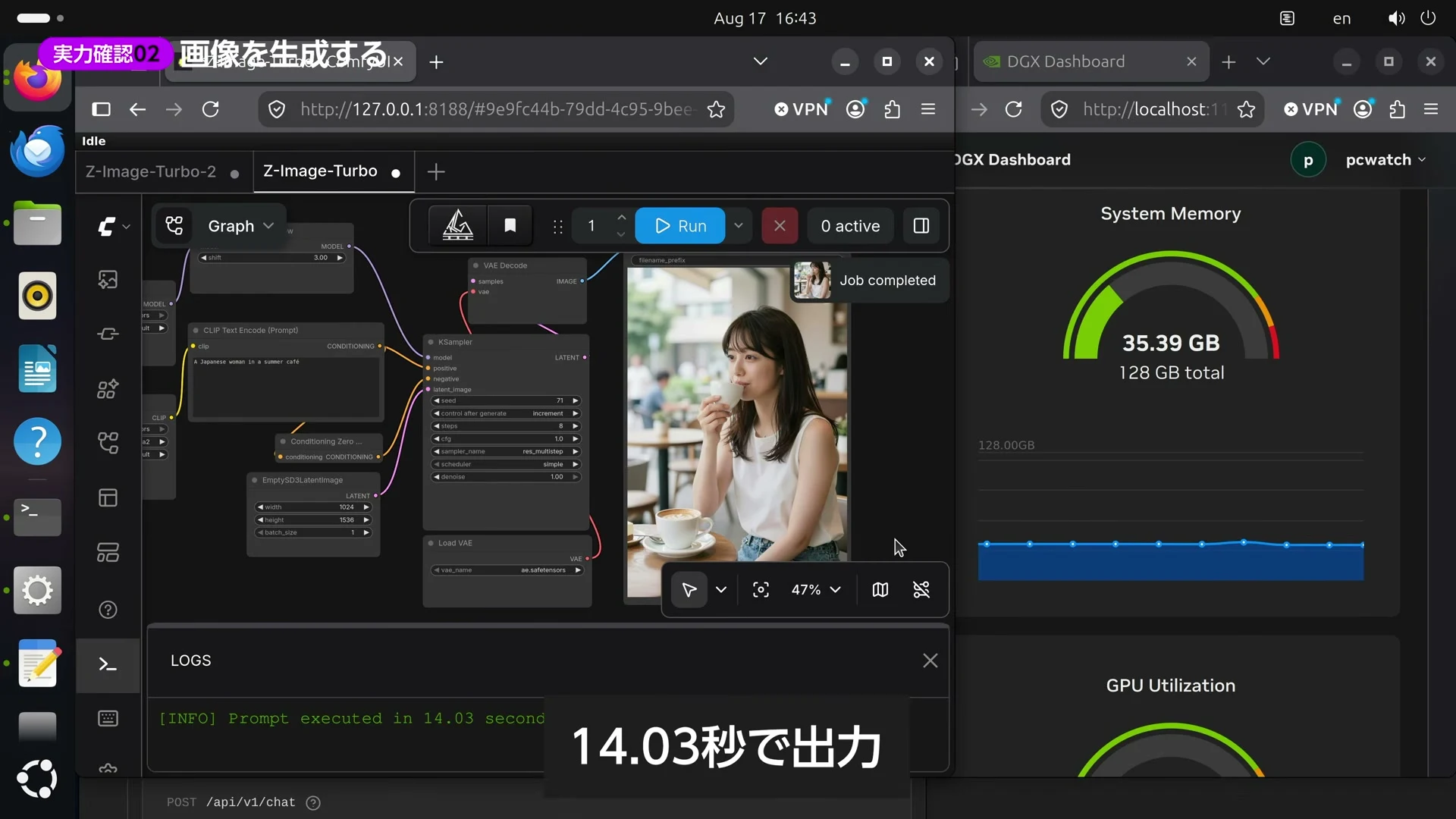Open the pcwatch user dropdown
Screen dimensions: 1456x819
[x=1385, y=160]
